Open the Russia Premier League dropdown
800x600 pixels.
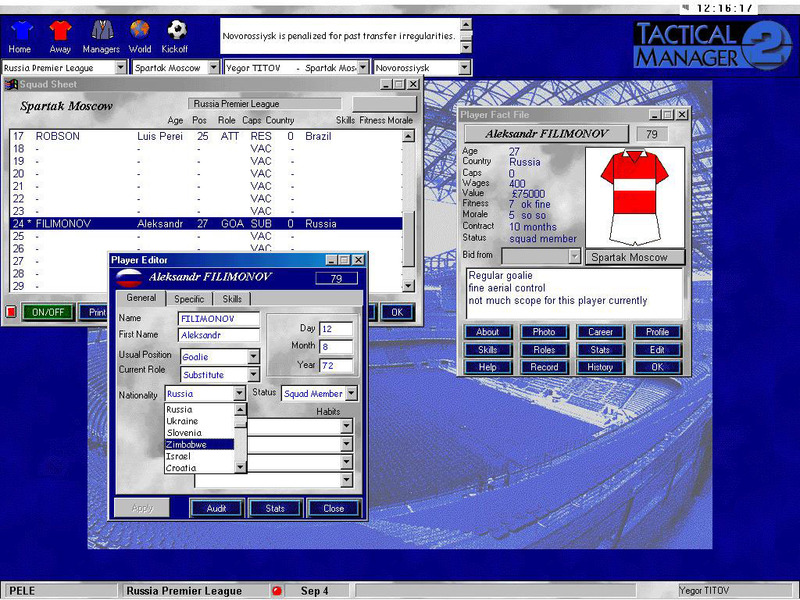coord(120,68)
